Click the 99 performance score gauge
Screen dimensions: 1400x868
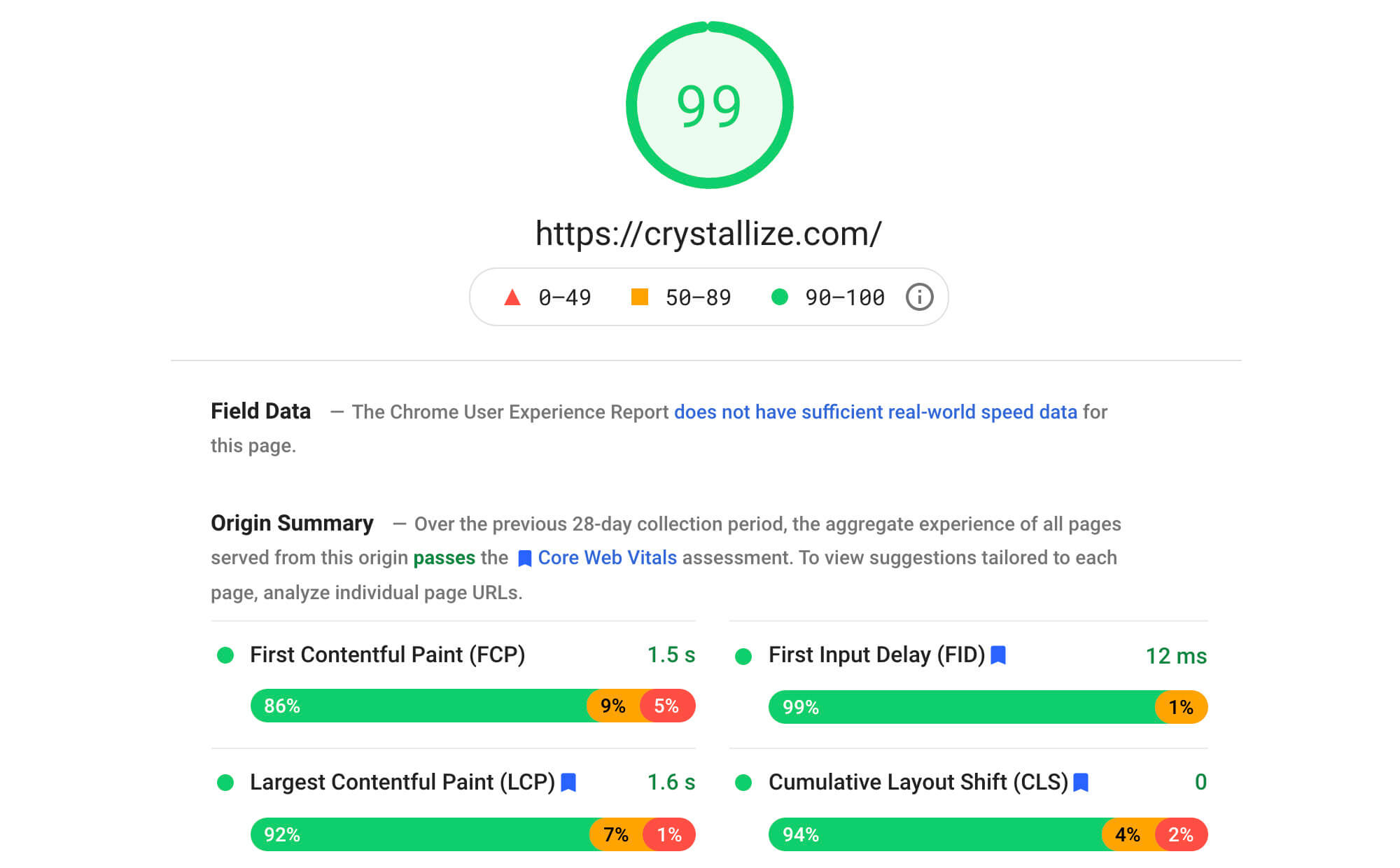pyautogui.click(x=709, y=105)
